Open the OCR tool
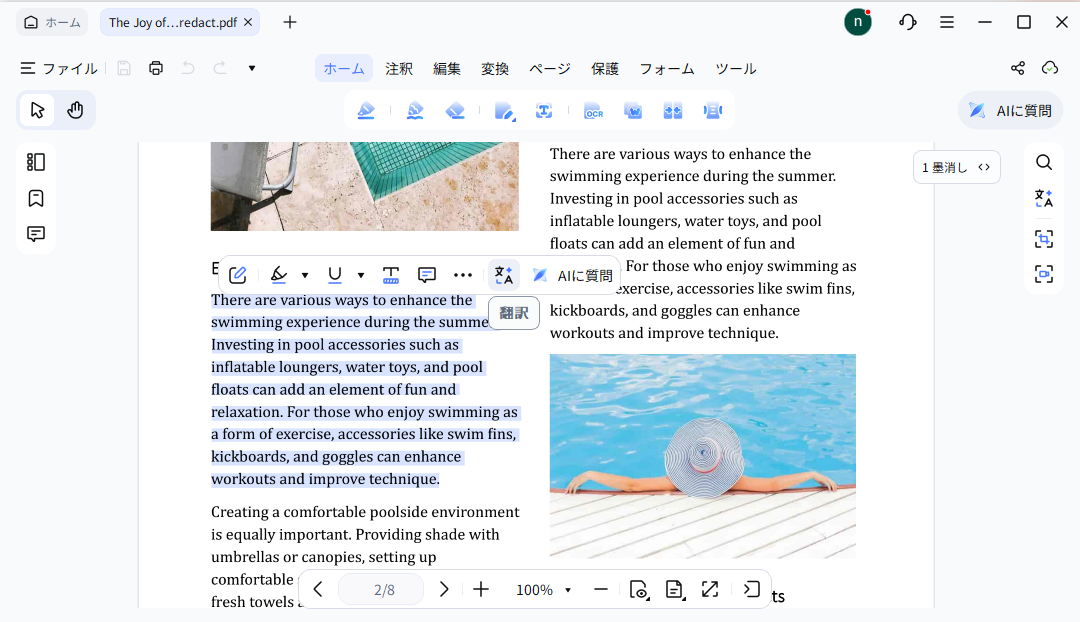The width and height of the screenshot is (1080, 622). pyautogui.click(x=593, y=110)
